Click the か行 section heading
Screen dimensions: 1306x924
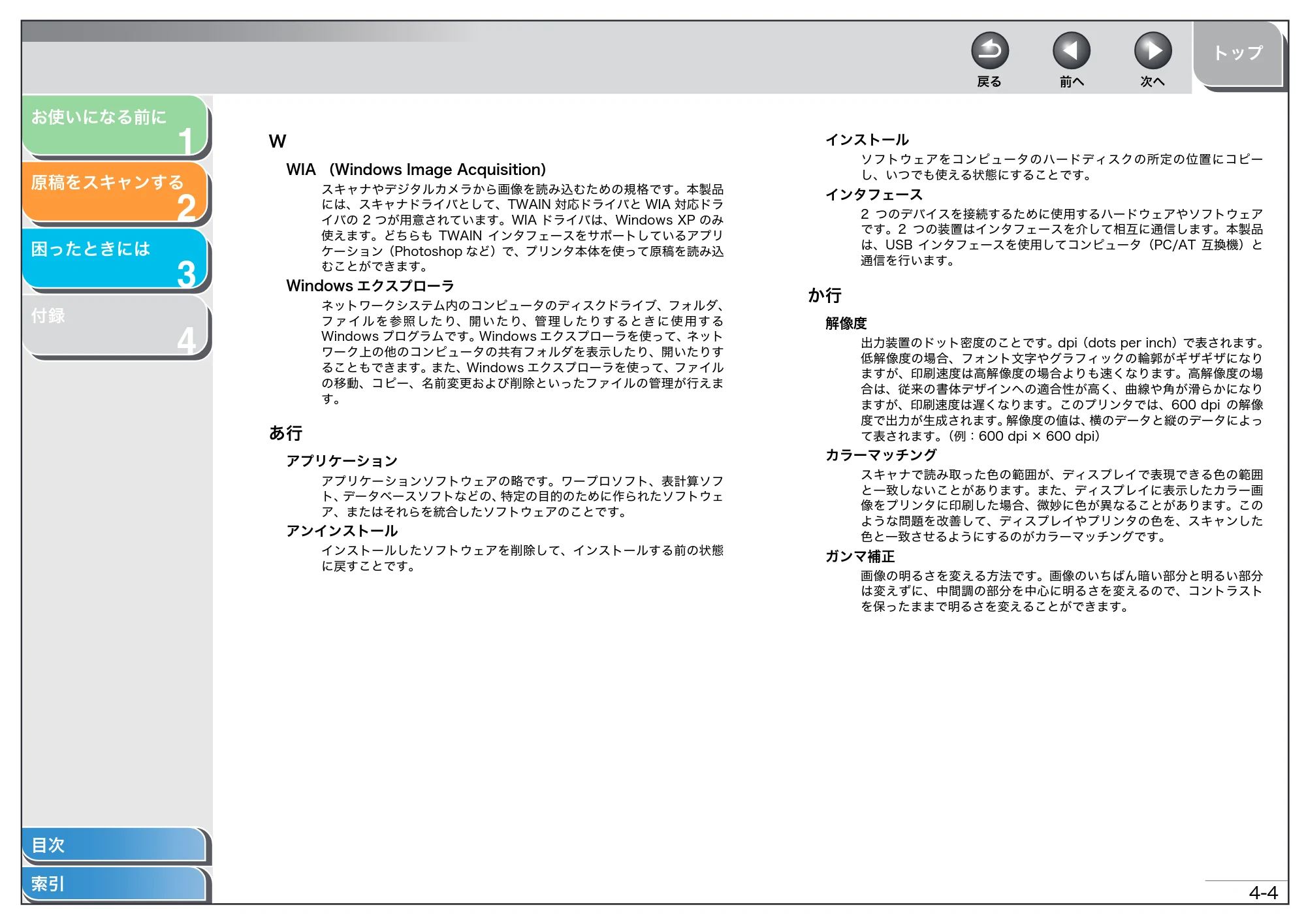pos(825,295)
